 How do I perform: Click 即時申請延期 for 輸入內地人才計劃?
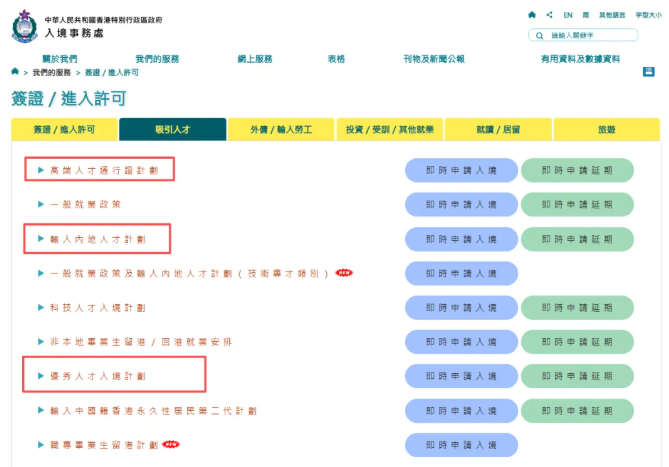pyautogui.click(x=577, y=239)
